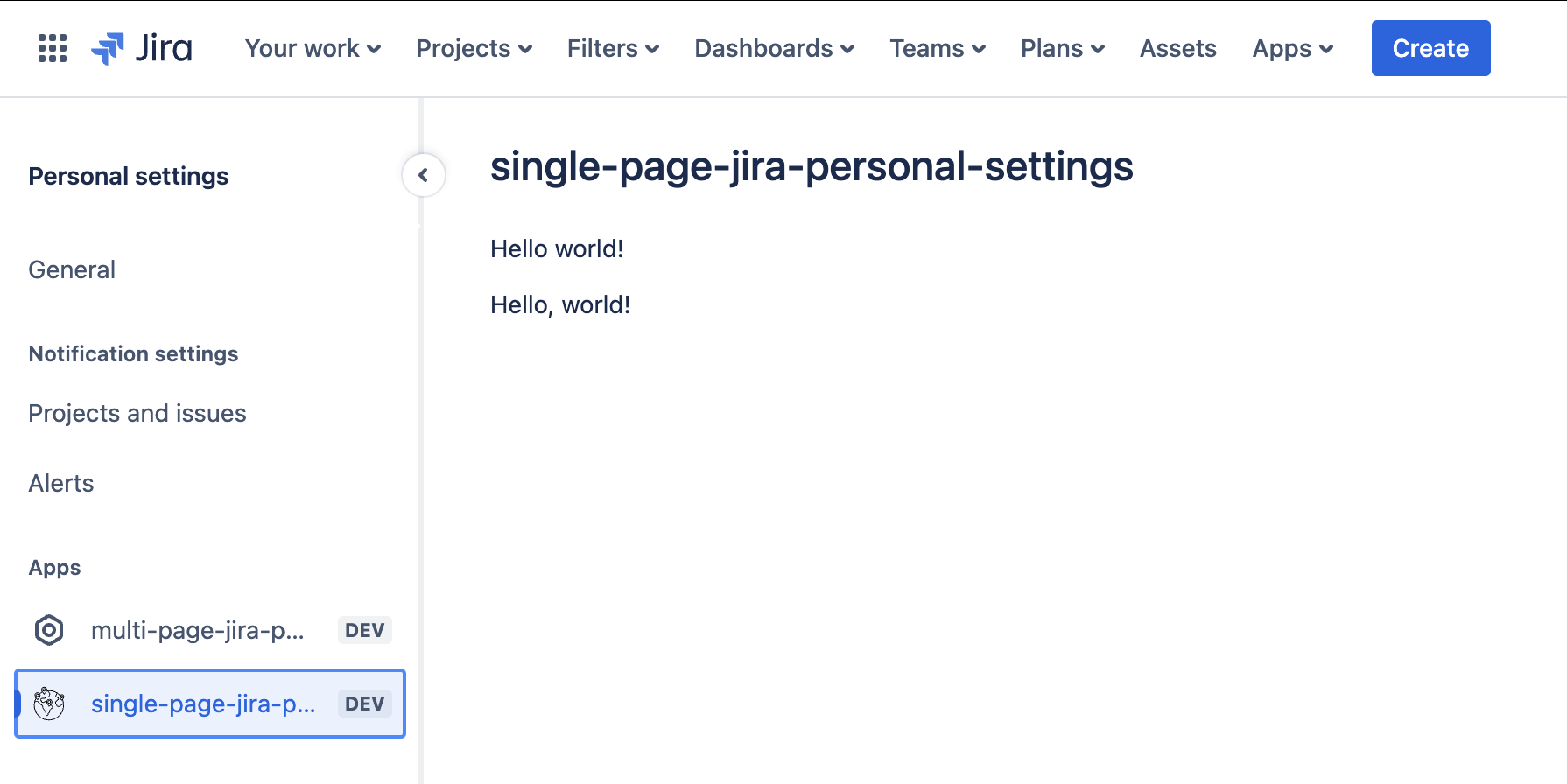Click the Jira logo
This screenshot has width=1567, height=784.
click(x=143, y=48)
